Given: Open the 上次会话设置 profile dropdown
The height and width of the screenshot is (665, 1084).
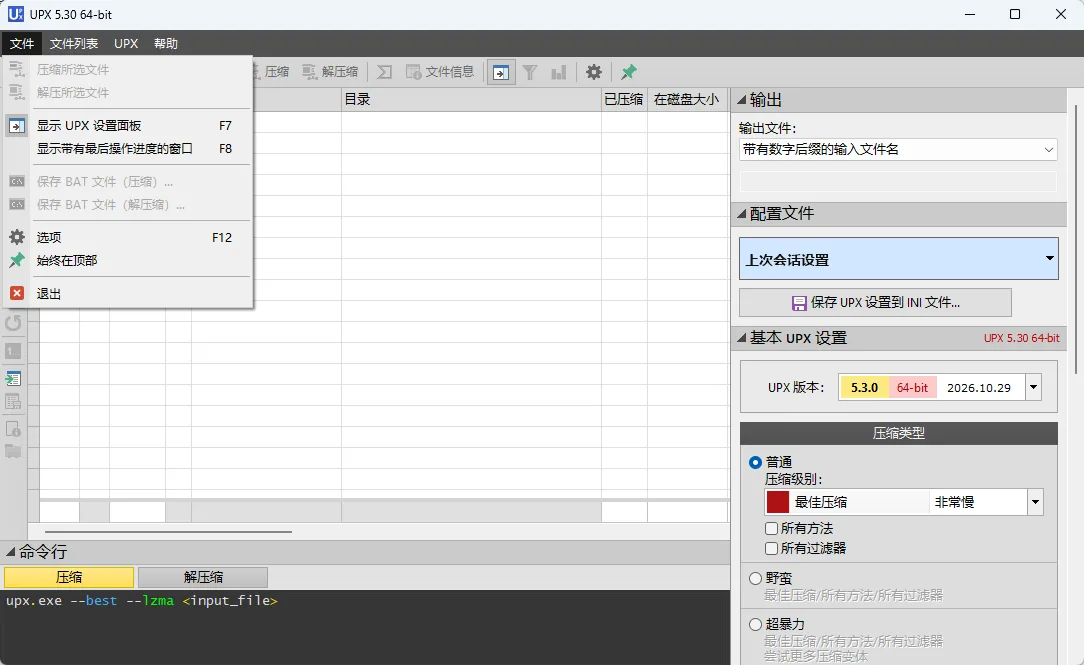Looking at the screenshot, I should tap(898, 259).
